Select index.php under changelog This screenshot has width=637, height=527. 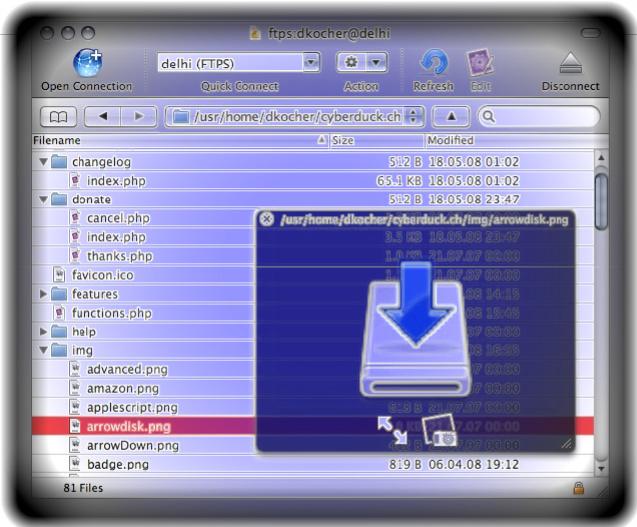[x=116, y=181]
